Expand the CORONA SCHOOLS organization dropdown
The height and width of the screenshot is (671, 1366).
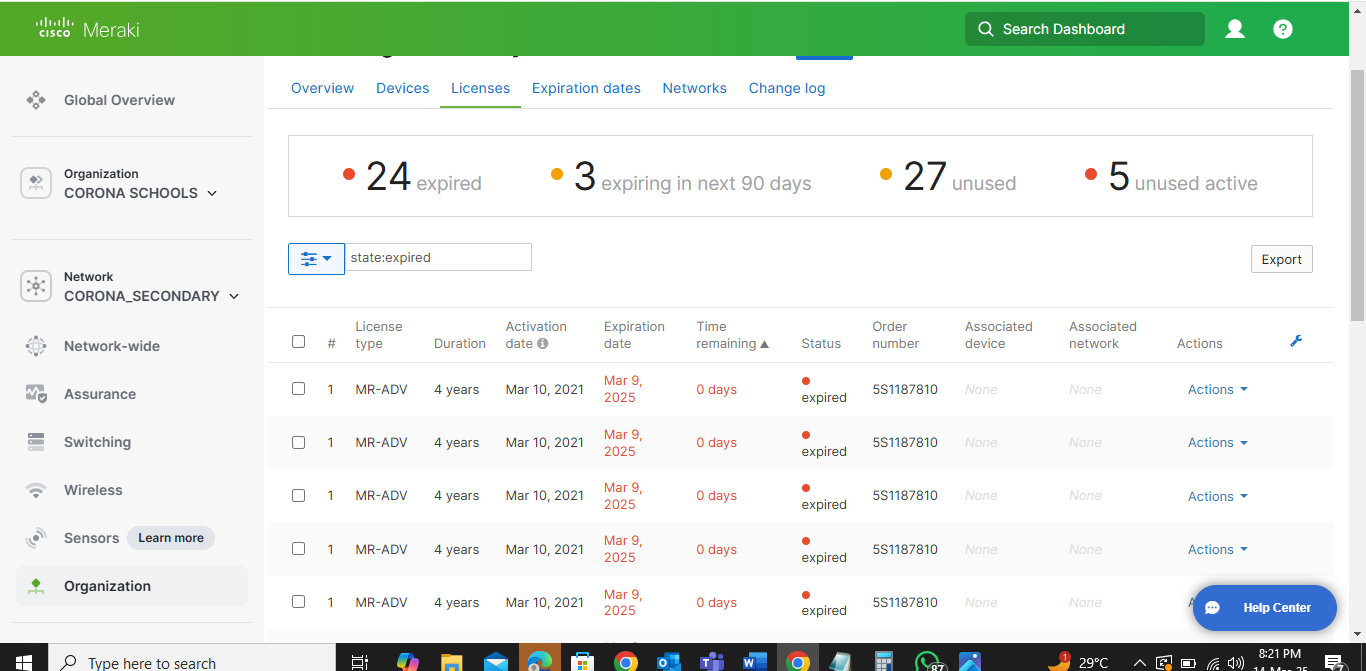(x=211, y=193)
